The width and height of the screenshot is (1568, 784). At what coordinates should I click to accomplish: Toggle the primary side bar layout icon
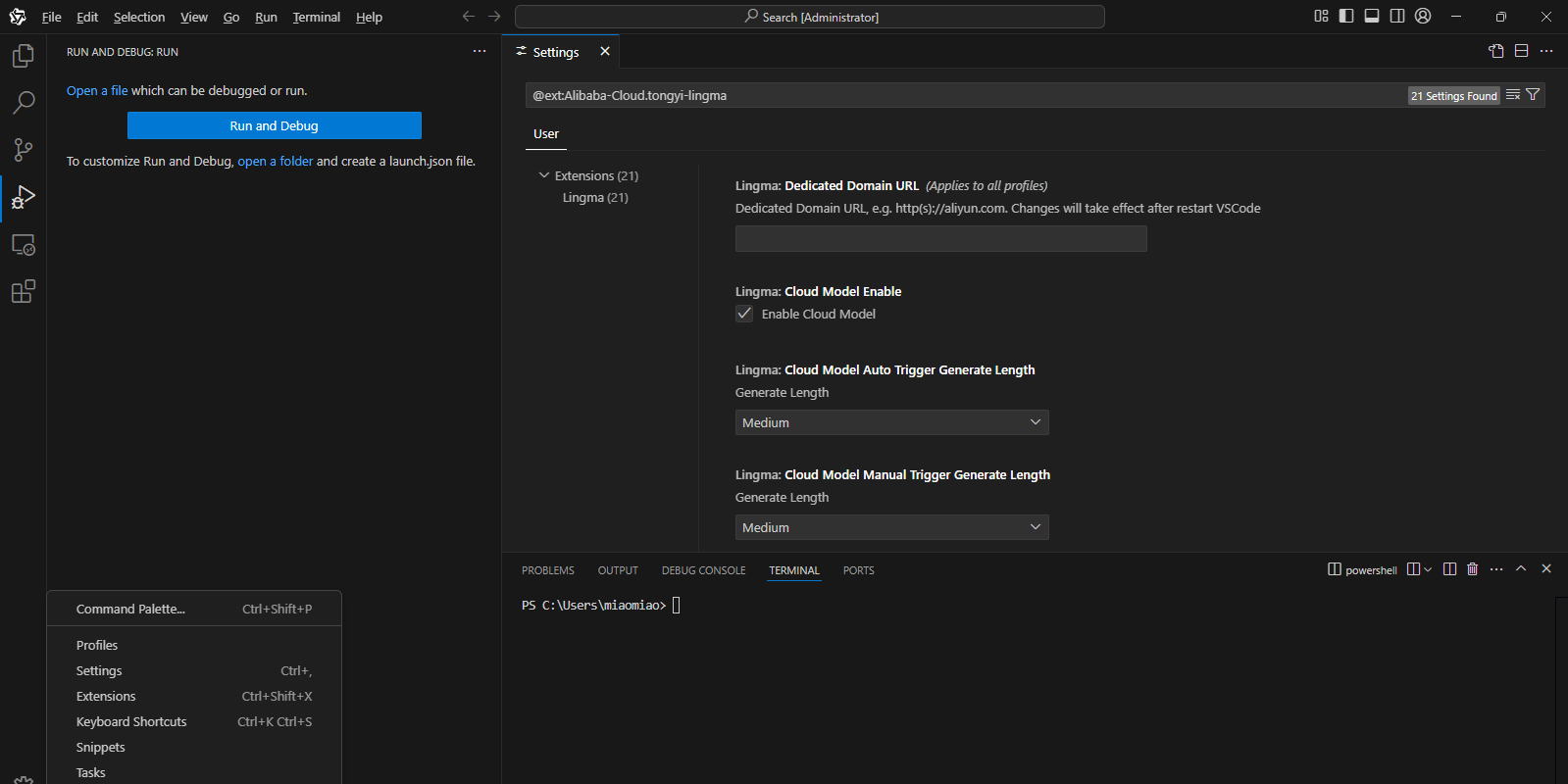click(x=1346, y=16)
